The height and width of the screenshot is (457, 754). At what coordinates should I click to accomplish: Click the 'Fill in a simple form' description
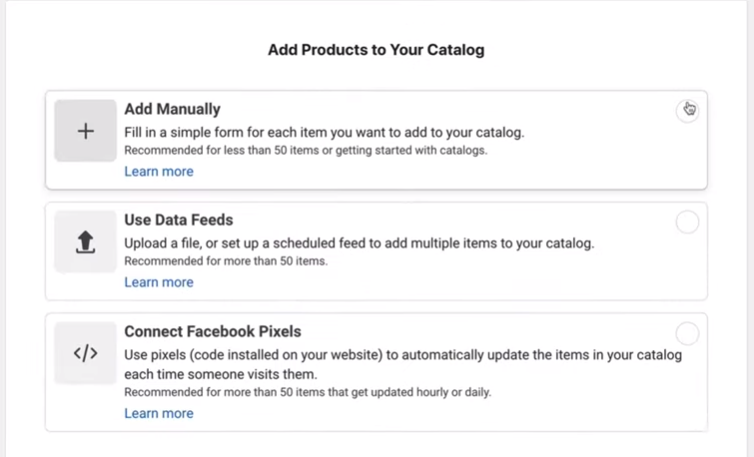click(324, 132)
